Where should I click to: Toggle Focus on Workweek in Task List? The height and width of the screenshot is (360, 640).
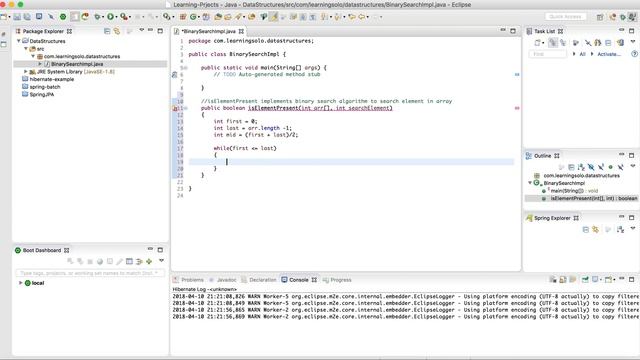pos(576,42)
